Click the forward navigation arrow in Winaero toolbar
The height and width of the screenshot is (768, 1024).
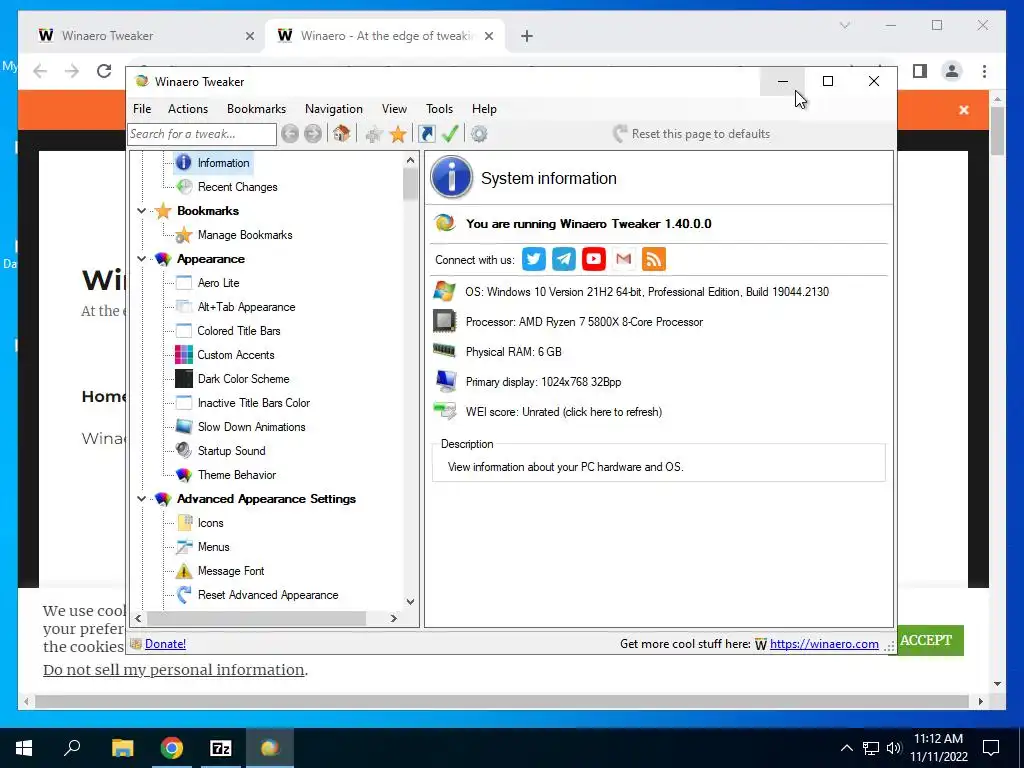coord(313,134)
